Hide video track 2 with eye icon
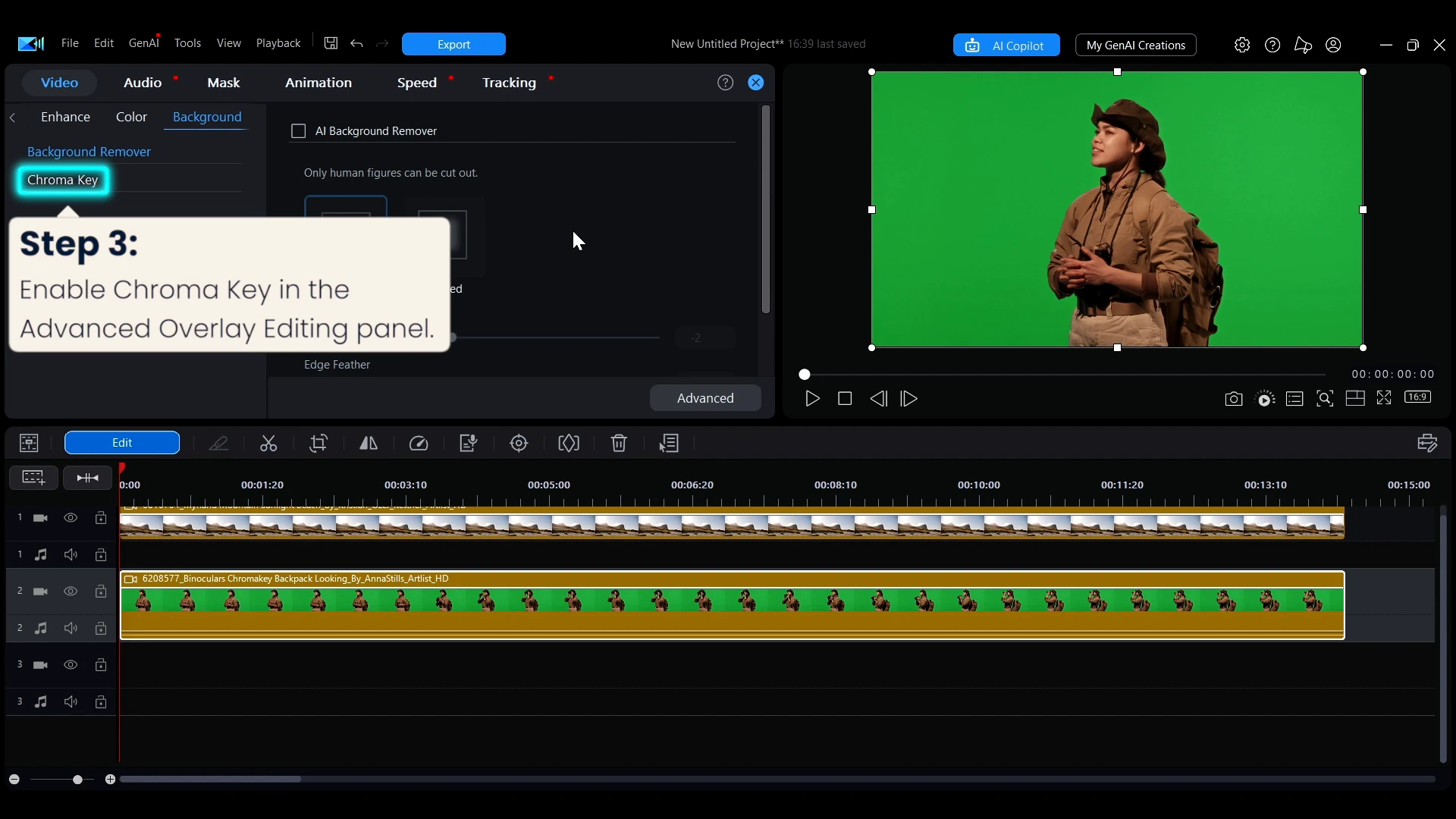 (x=71, y=591)
